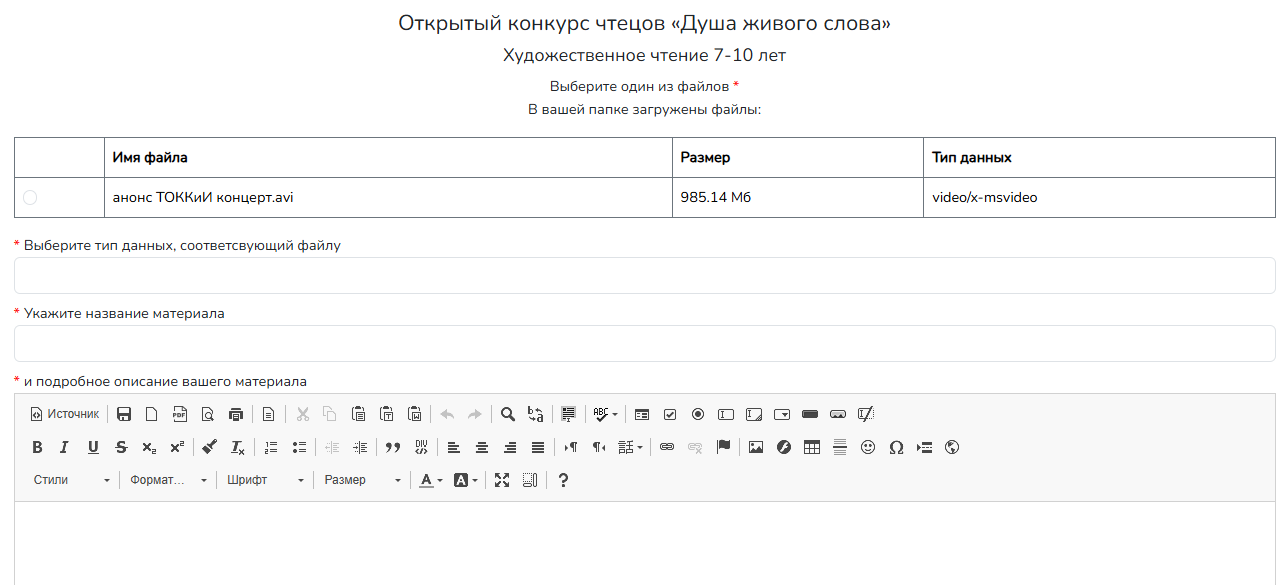Open Find using the magnifier icon
This screenshot has width=1284, height=585.
(508, 414)
